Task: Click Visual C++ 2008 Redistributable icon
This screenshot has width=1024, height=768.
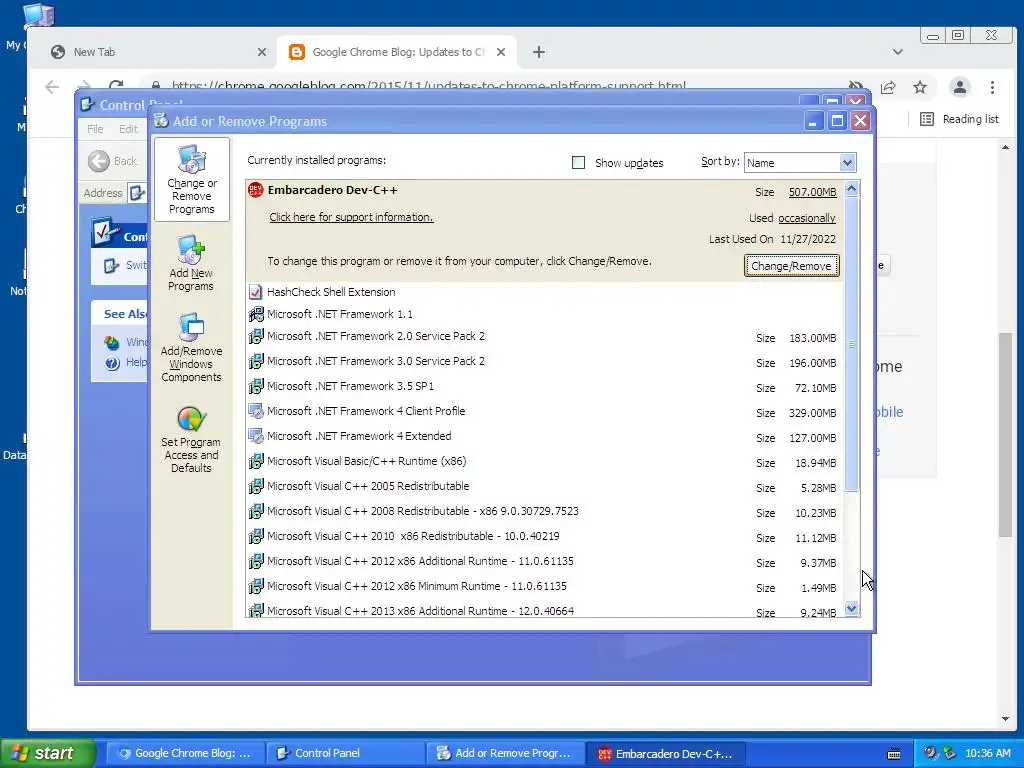Action: (x=256, y=511)
